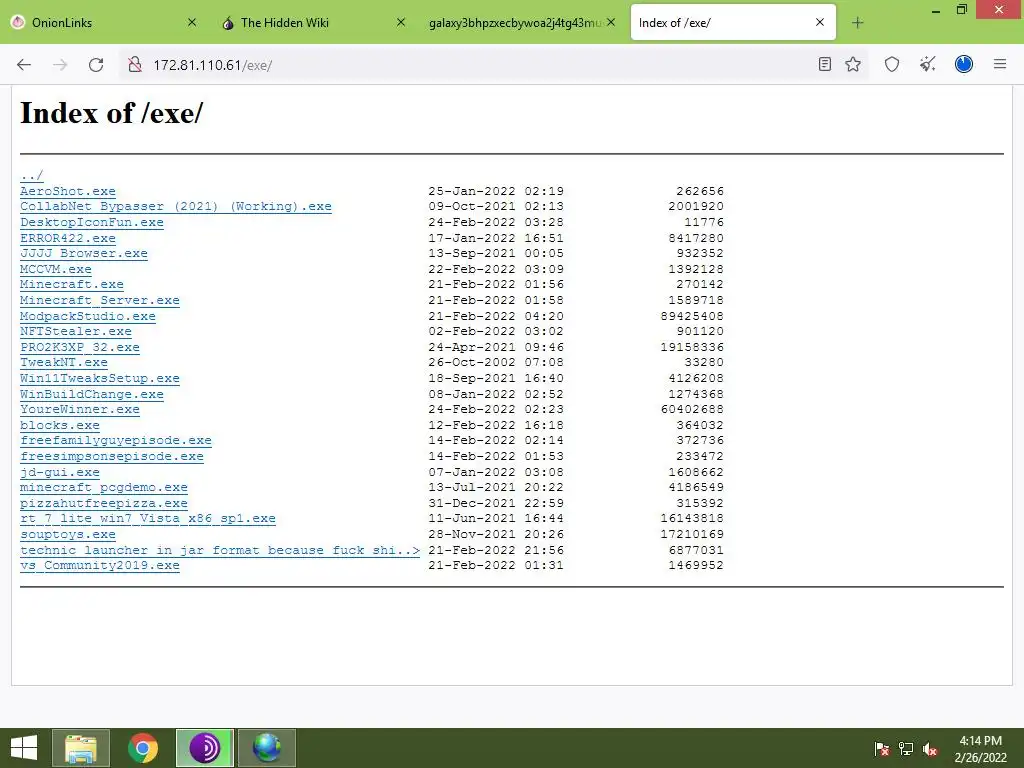Close the galaxy3bhpzxecbywoa2j4tg43 tab
Viewport: 1024px width, 768px height.
[611, 22]
